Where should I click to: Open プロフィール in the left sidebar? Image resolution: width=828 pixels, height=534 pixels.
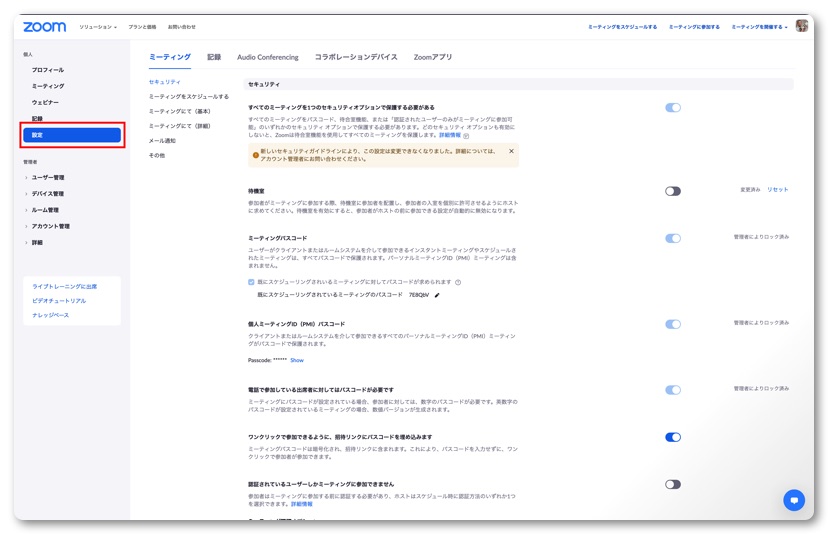coord(47,70)
